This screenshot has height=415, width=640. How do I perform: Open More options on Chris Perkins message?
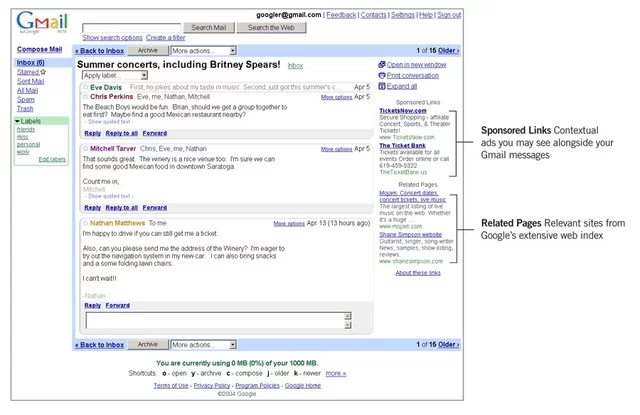tap(336, 97)
